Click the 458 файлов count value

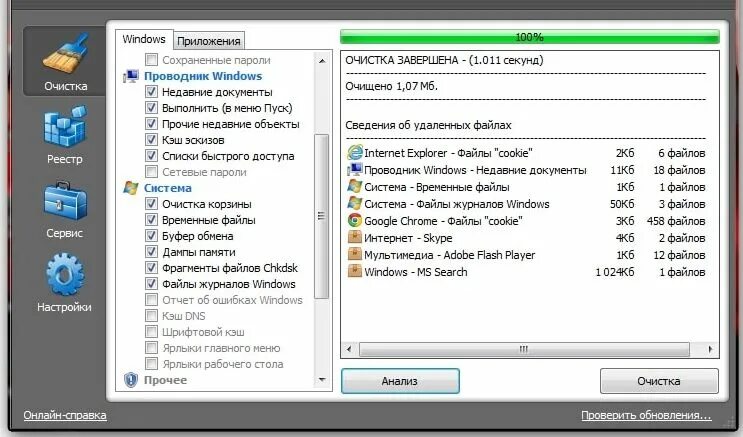click(x=676, y=221)
